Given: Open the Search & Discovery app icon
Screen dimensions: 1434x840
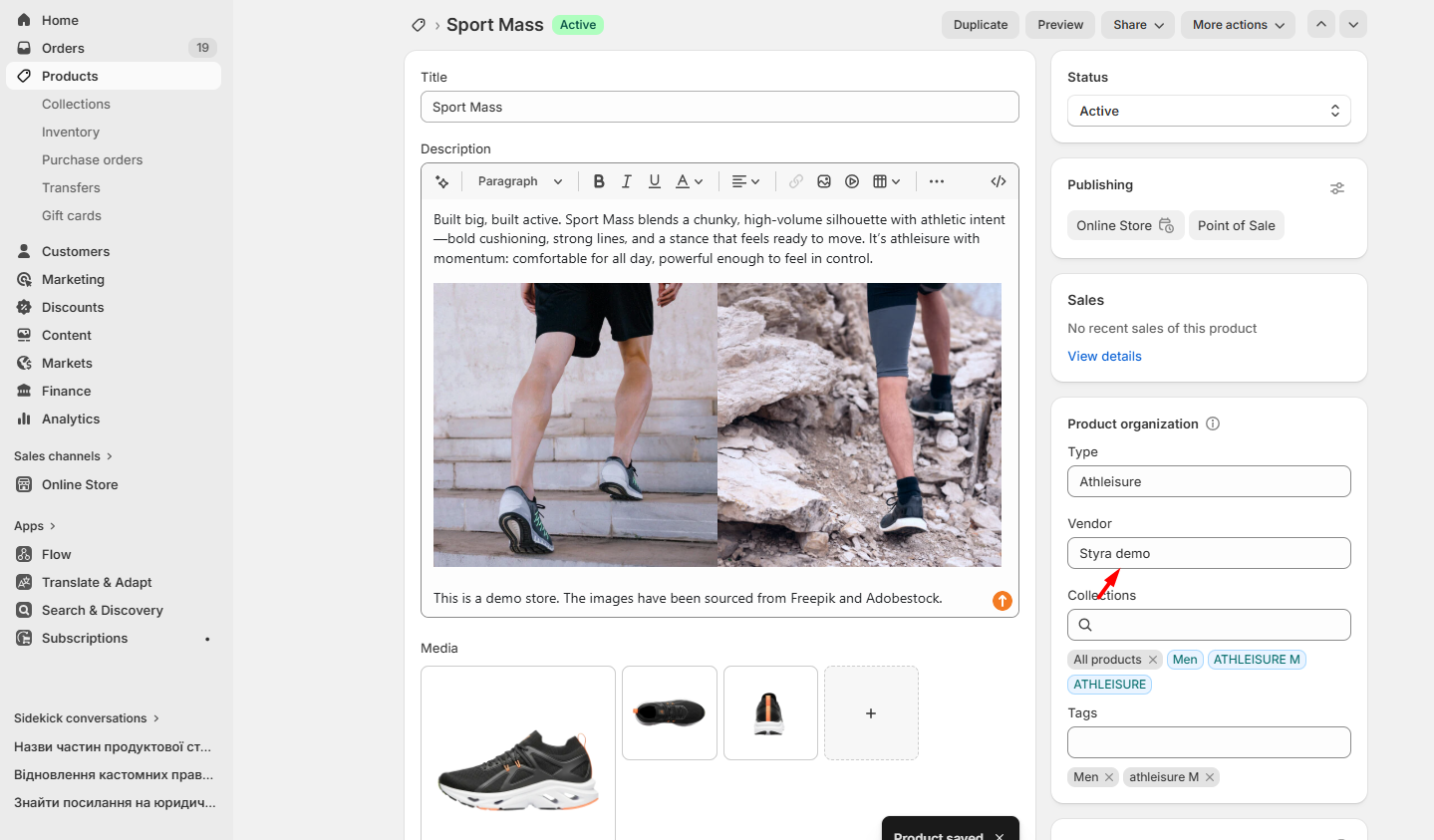Looking at the screenshot, I should click(24, 610).
